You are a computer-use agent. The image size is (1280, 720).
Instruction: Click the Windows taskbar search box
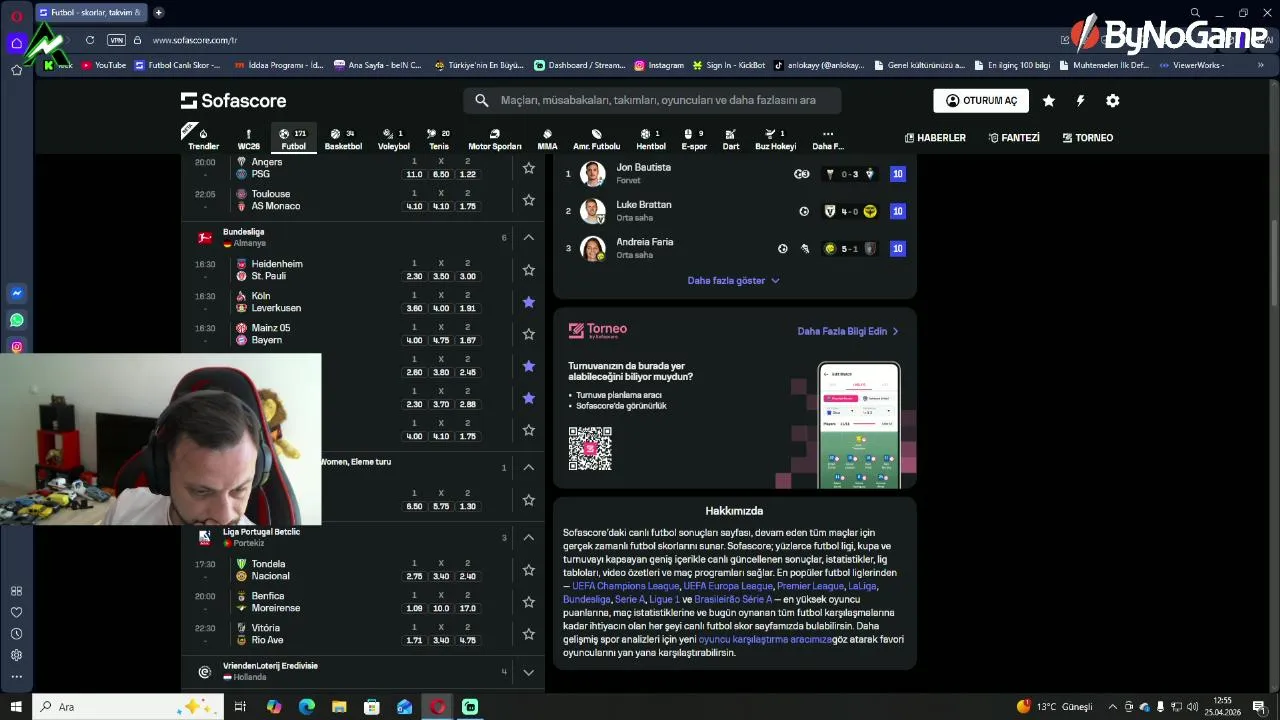(x=130, y=707)
